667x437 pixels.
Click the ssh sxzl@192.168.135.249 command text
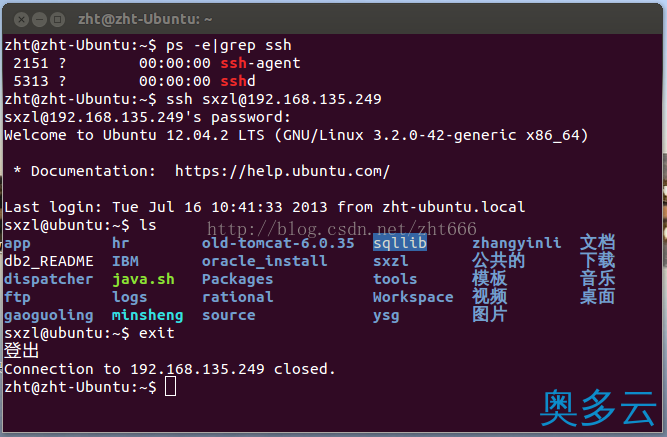(x=274, y=99)
